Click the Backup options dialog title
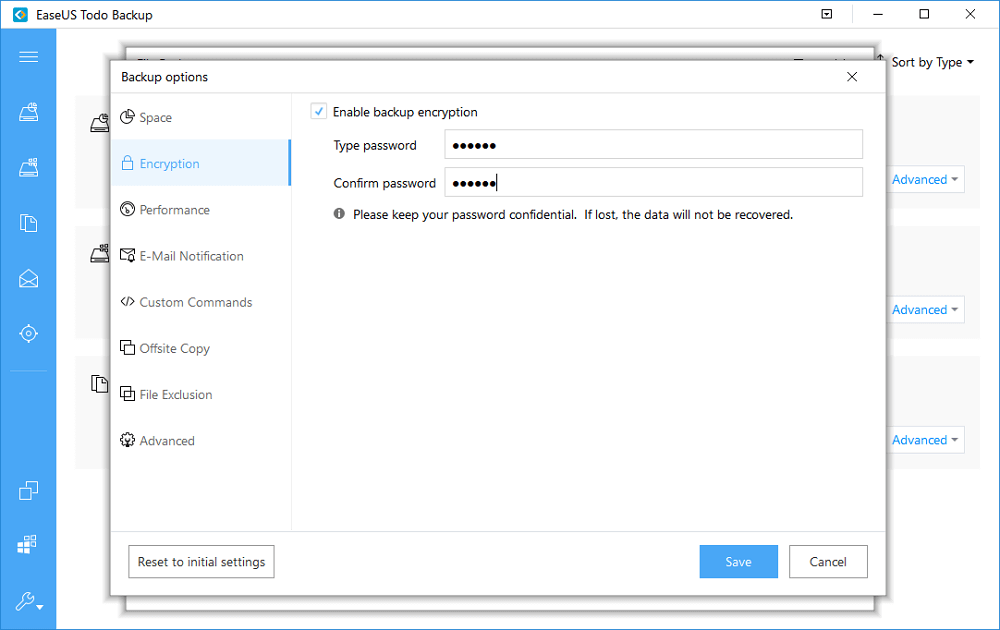Viewport: 1000px width, 630px height. (x=165, y=77)
